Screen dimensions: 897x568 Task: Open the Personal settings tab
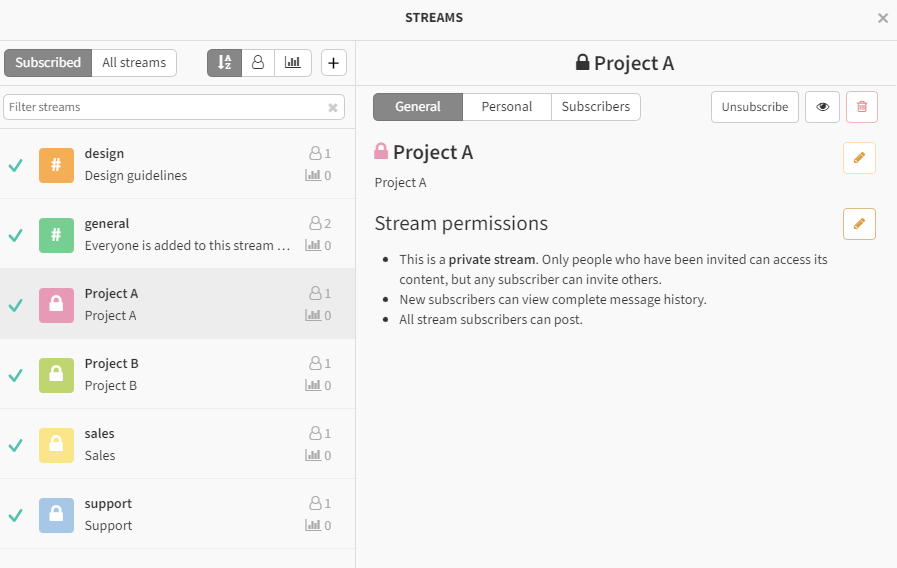(x=507, y=107)
